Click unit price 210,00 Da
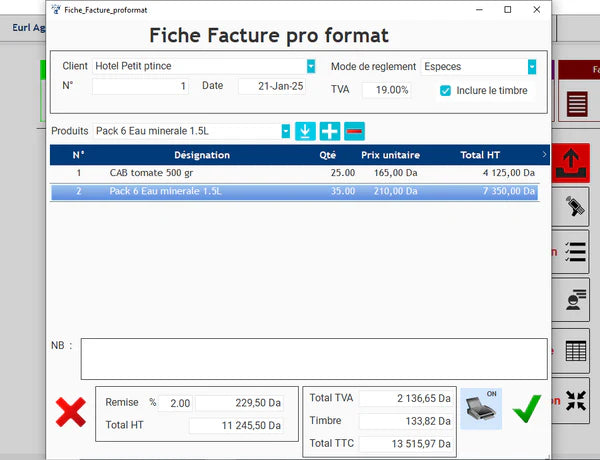 395,191
